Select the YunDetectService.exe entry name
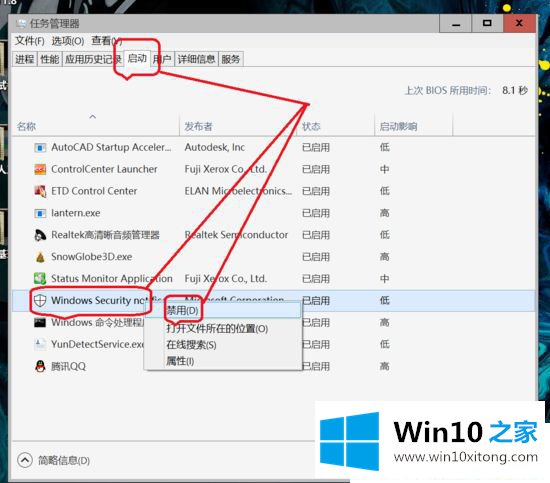550x483 pixels. [98, 344]
